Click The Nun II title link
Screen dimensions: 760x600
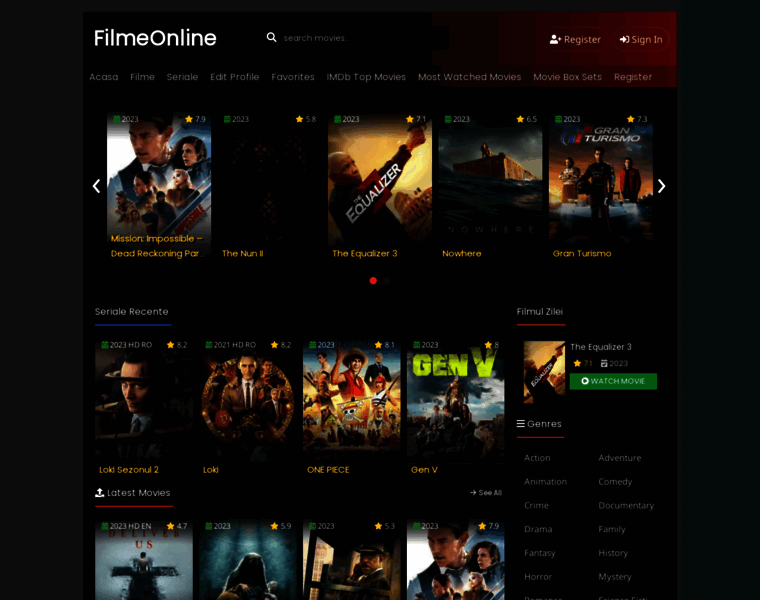tap(243, 253)
